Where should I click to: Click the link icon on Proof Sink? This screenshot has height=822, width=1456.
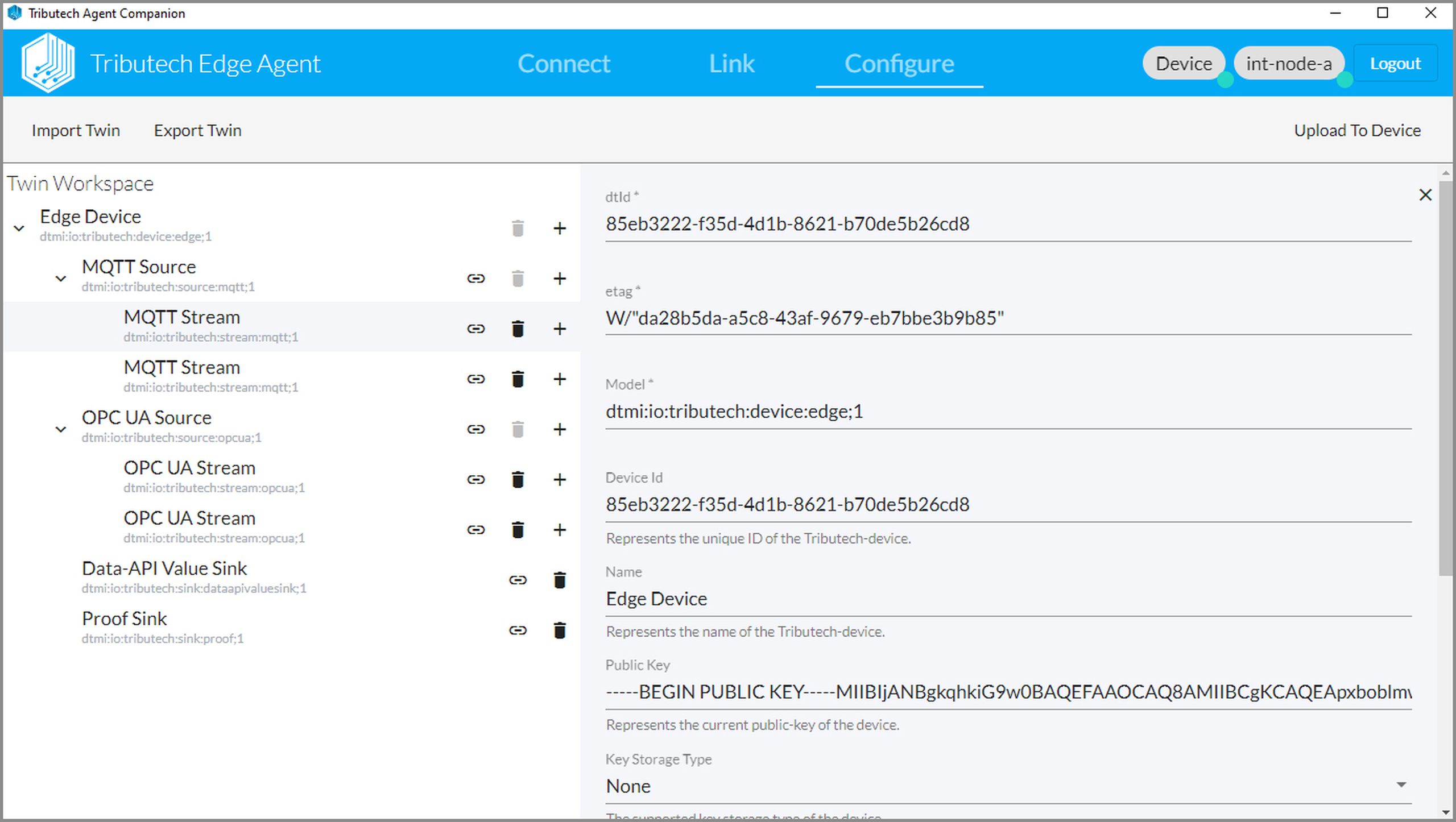click(x=518, y=630)
